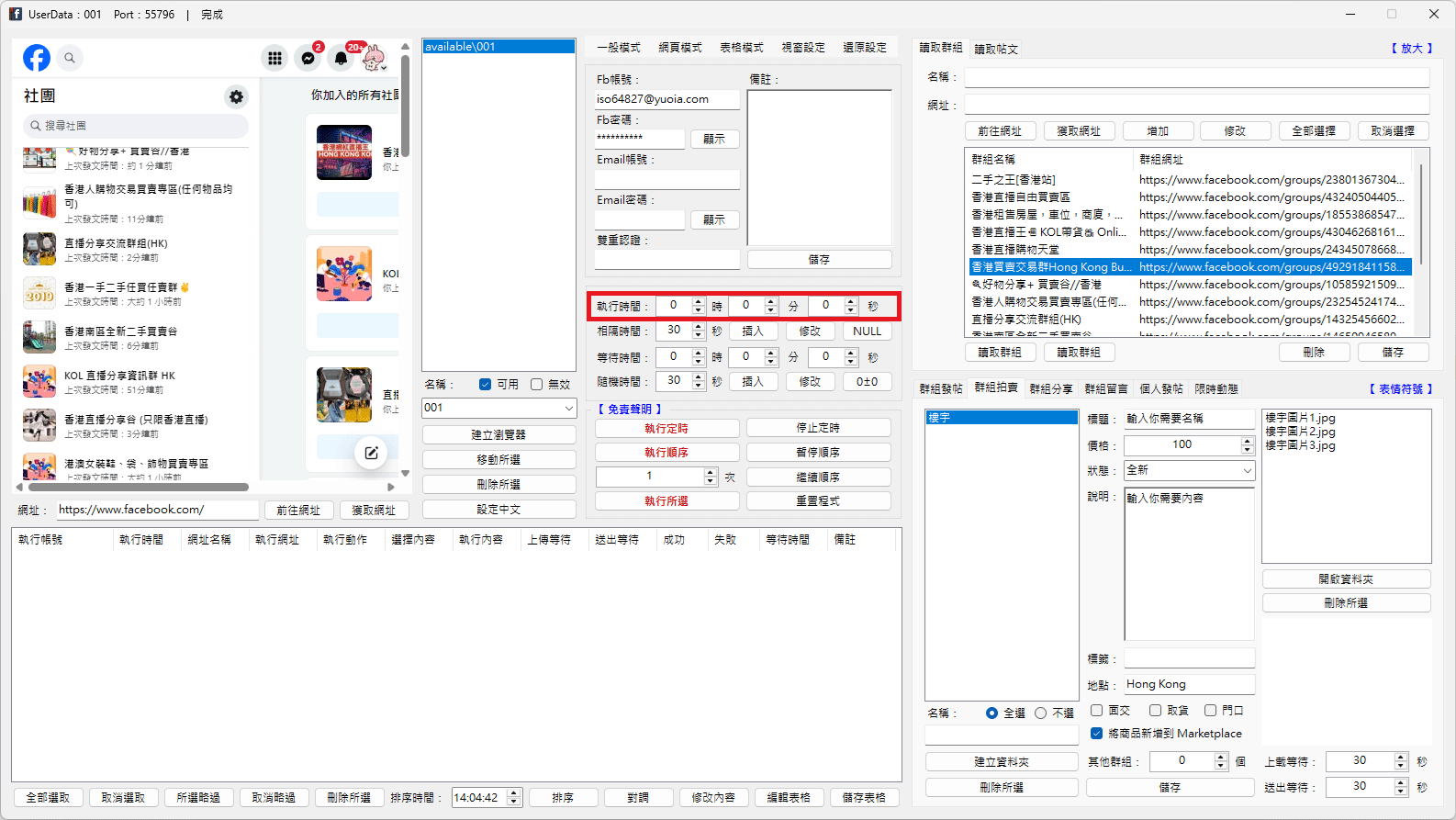The height and width of the screenshot is (820, 1456).
Task: Increase 執行時間 hours spinner
Action: 699,302
